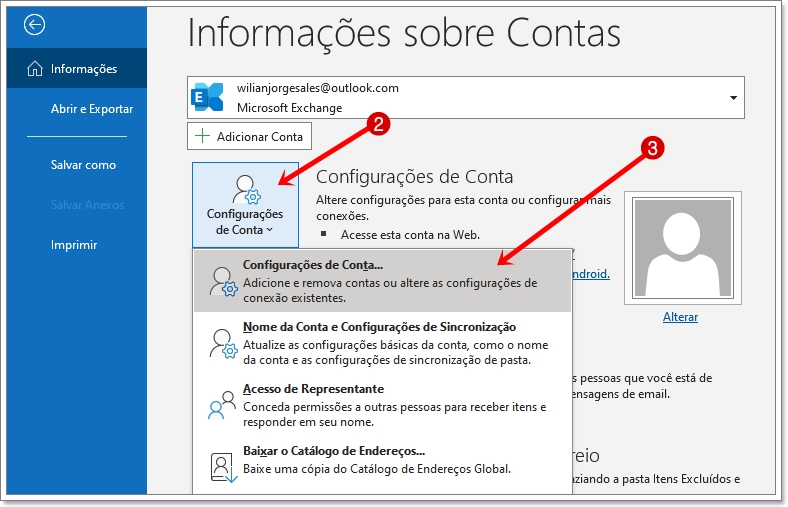
Task: Open Abrir e Exportar section
Action: pyautogui.click(x=91, y=109)
